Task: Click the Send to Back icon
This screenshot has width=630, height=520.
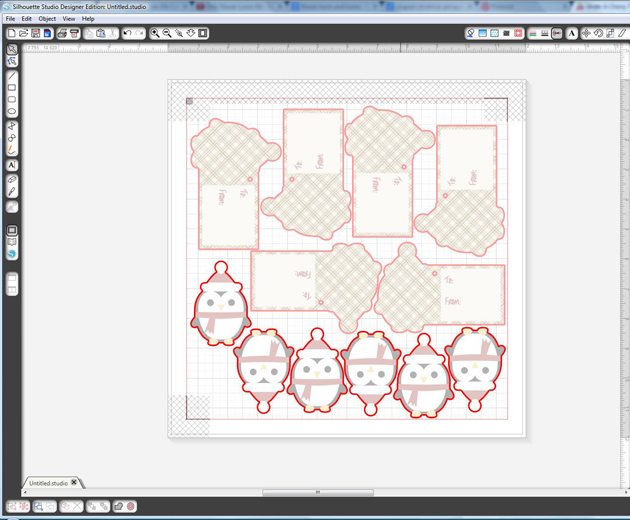Action: tap(104, 506)
